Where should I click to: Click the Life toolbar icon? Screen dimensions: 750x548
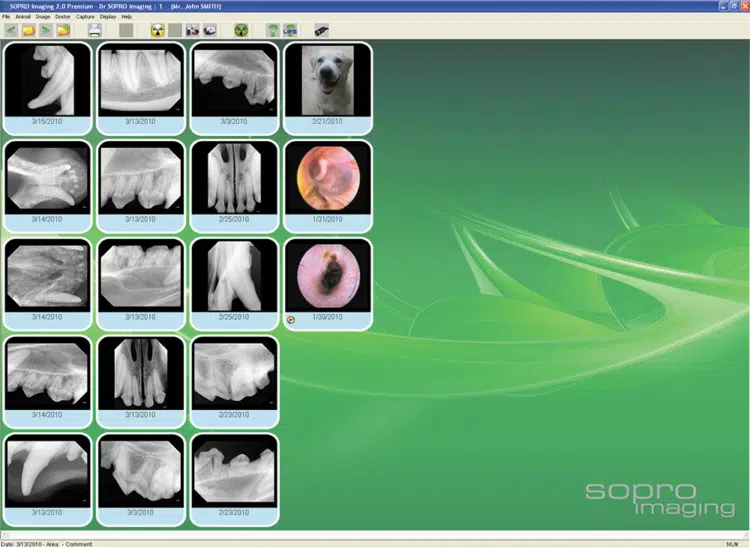(290, 30)
